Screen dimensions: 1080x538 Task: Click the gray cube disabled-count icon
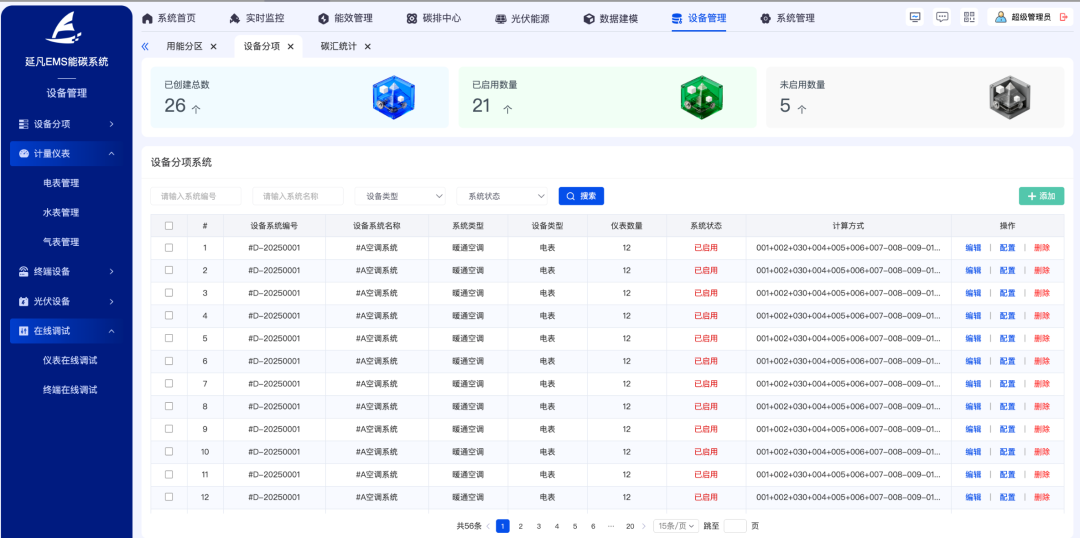[x=1009, y=97]
